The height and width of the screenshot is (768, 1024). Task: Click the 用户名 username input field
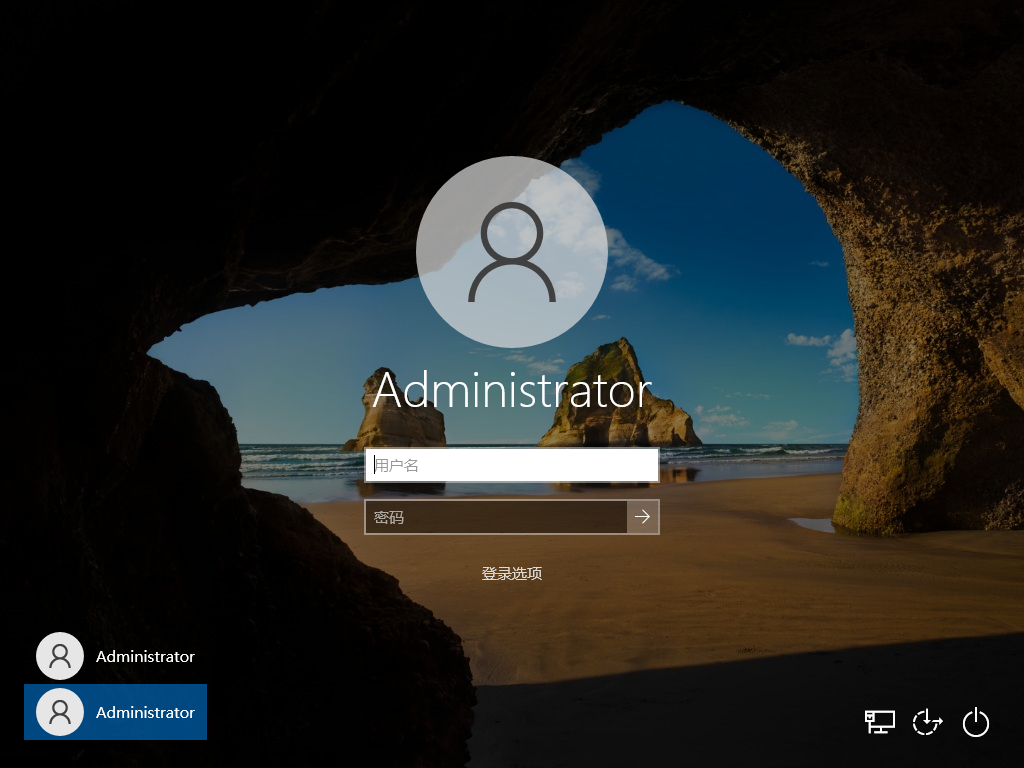tap(511, 465)
